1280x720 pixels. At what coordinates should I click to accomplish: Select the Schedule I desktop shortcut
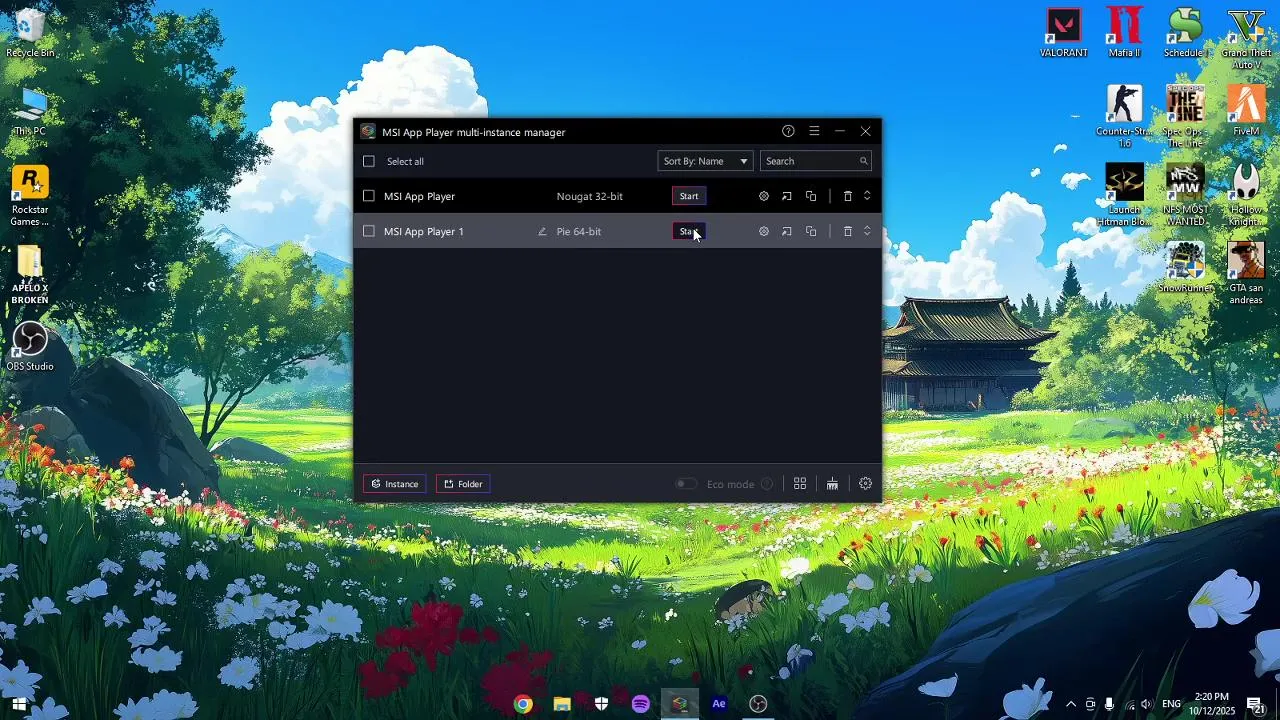1185,34
